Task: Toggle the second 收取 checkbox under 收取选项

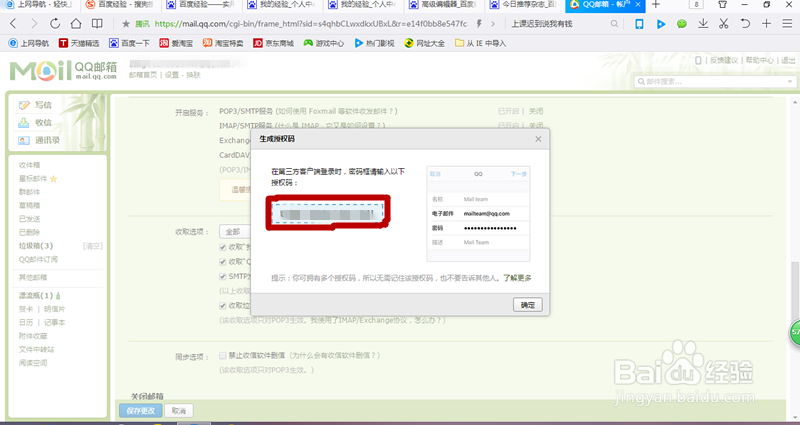Action: point(222,261)
